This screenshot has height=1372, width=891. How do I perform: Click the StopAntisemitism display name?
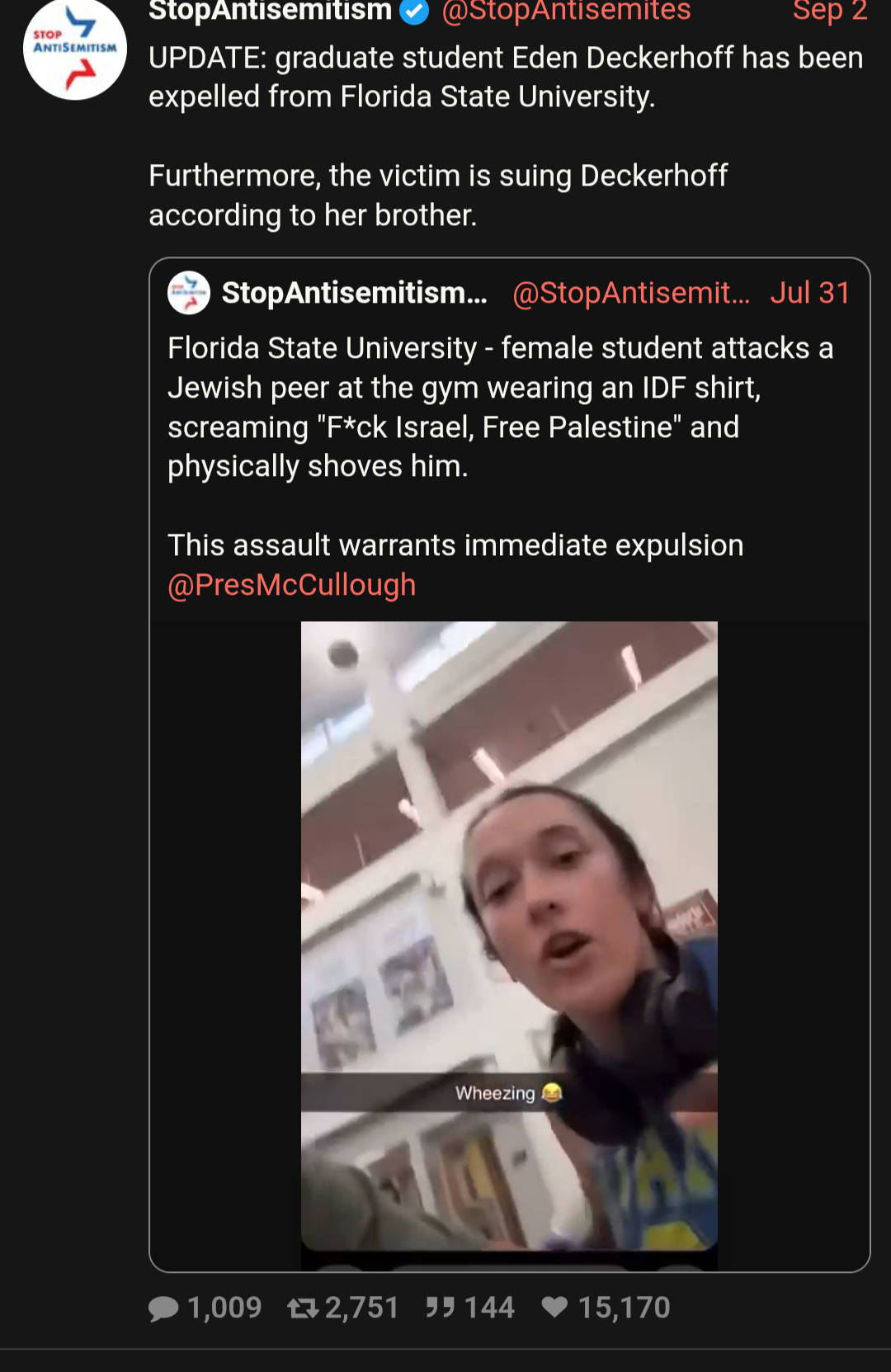pos(270,12)
